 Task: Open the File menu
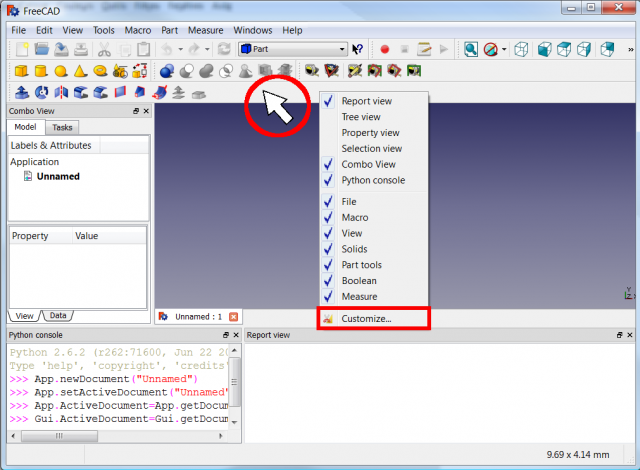[18, 31]
